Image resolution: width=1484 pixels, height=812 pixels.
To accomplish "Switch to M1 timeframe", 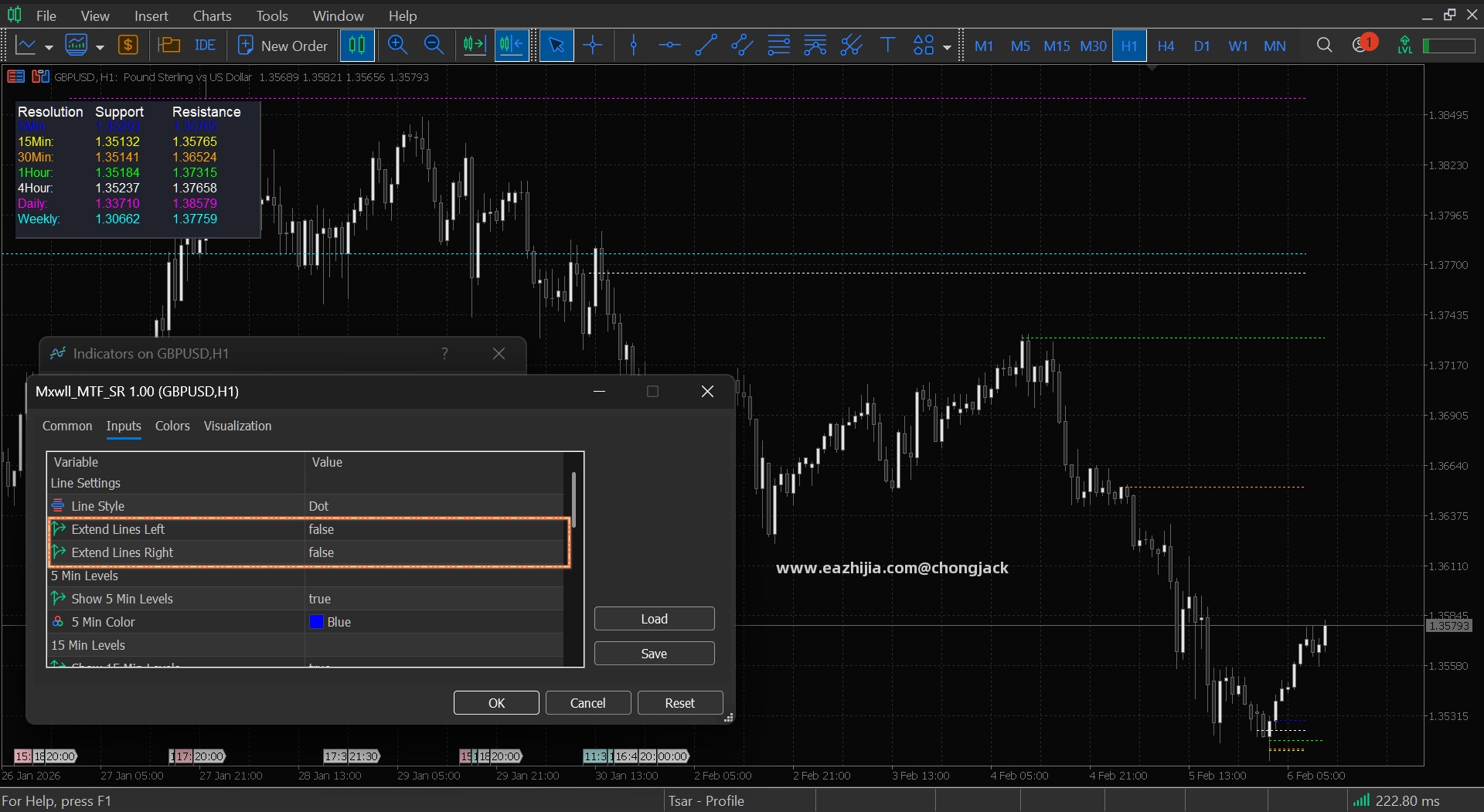I will (984, 46).
